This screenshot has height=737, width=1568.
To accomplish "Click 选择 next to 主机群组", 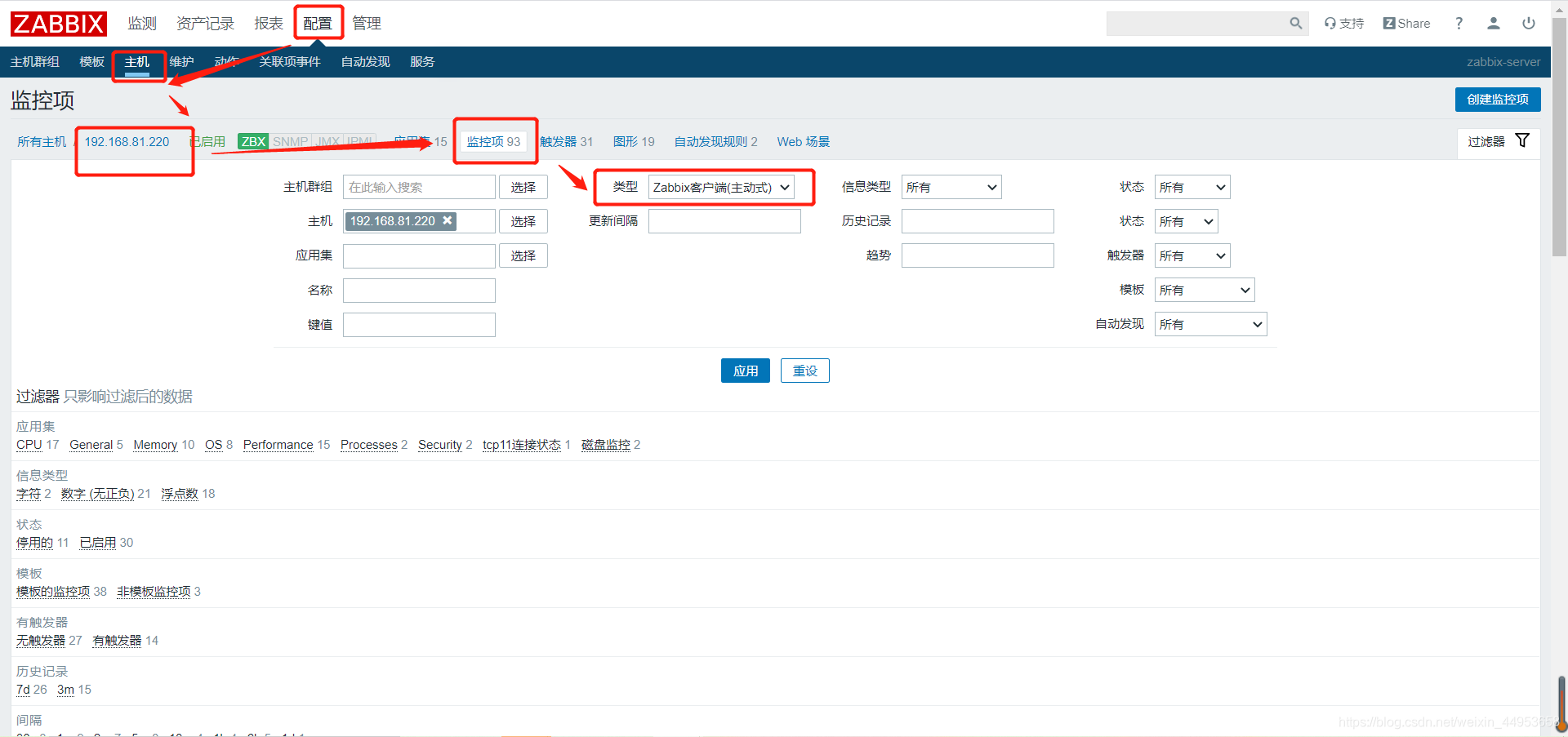I will point(523,187).
